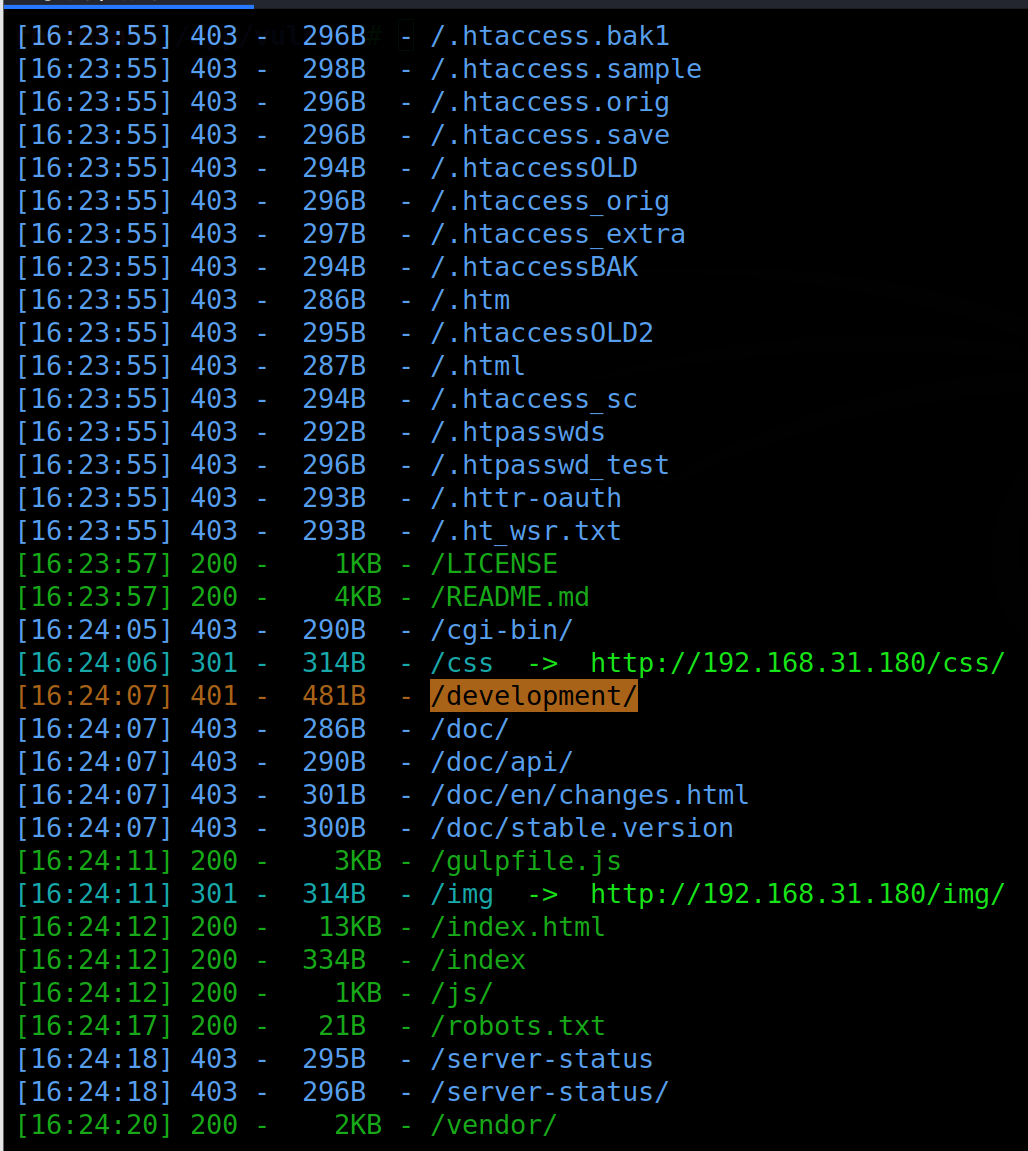Select the [16:24:20] timestamp
This screenshot has height=1151, width=1028.
pos(94,1126)
